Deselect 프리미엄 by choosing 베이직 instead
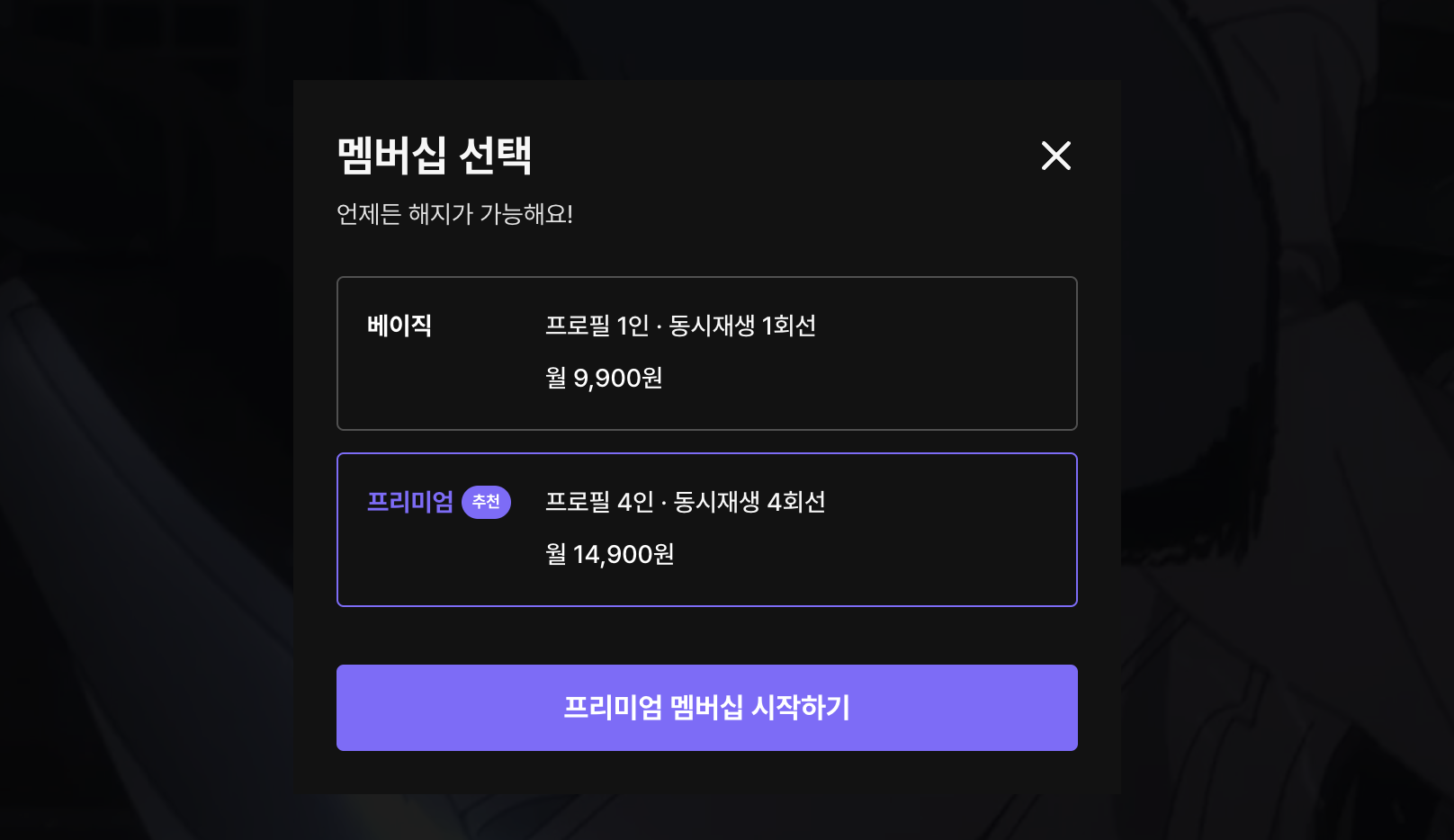Viewport: 1454px width, 840px height. point(707,353)
